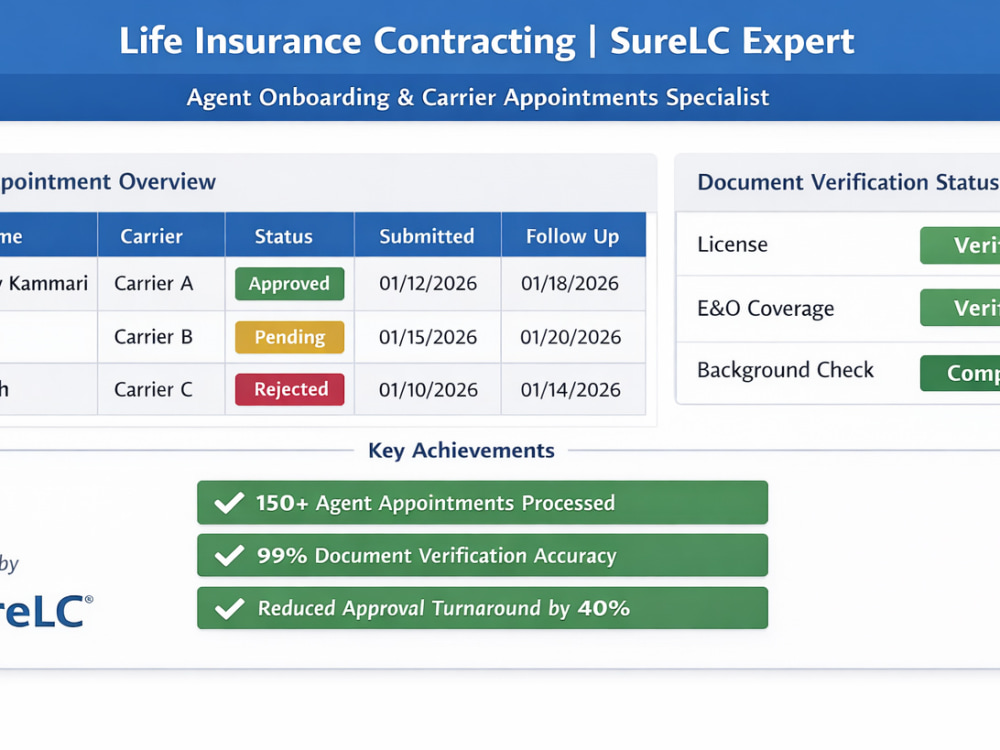Select the Reduced Approval Turnaround by 40% bar
The height and width of the screenshot is (750, 1000).
point(482,608)
